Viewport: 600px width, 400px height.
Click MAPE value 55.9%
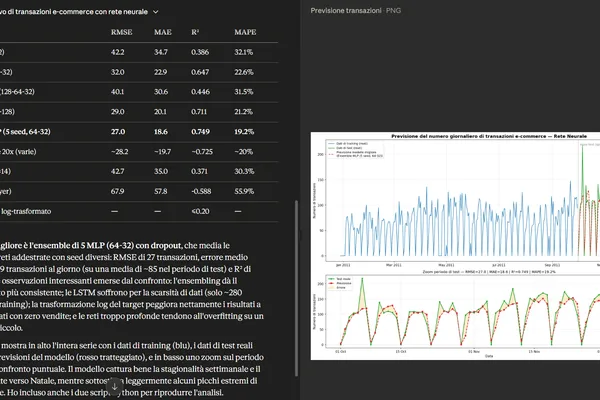coord(244,191)
